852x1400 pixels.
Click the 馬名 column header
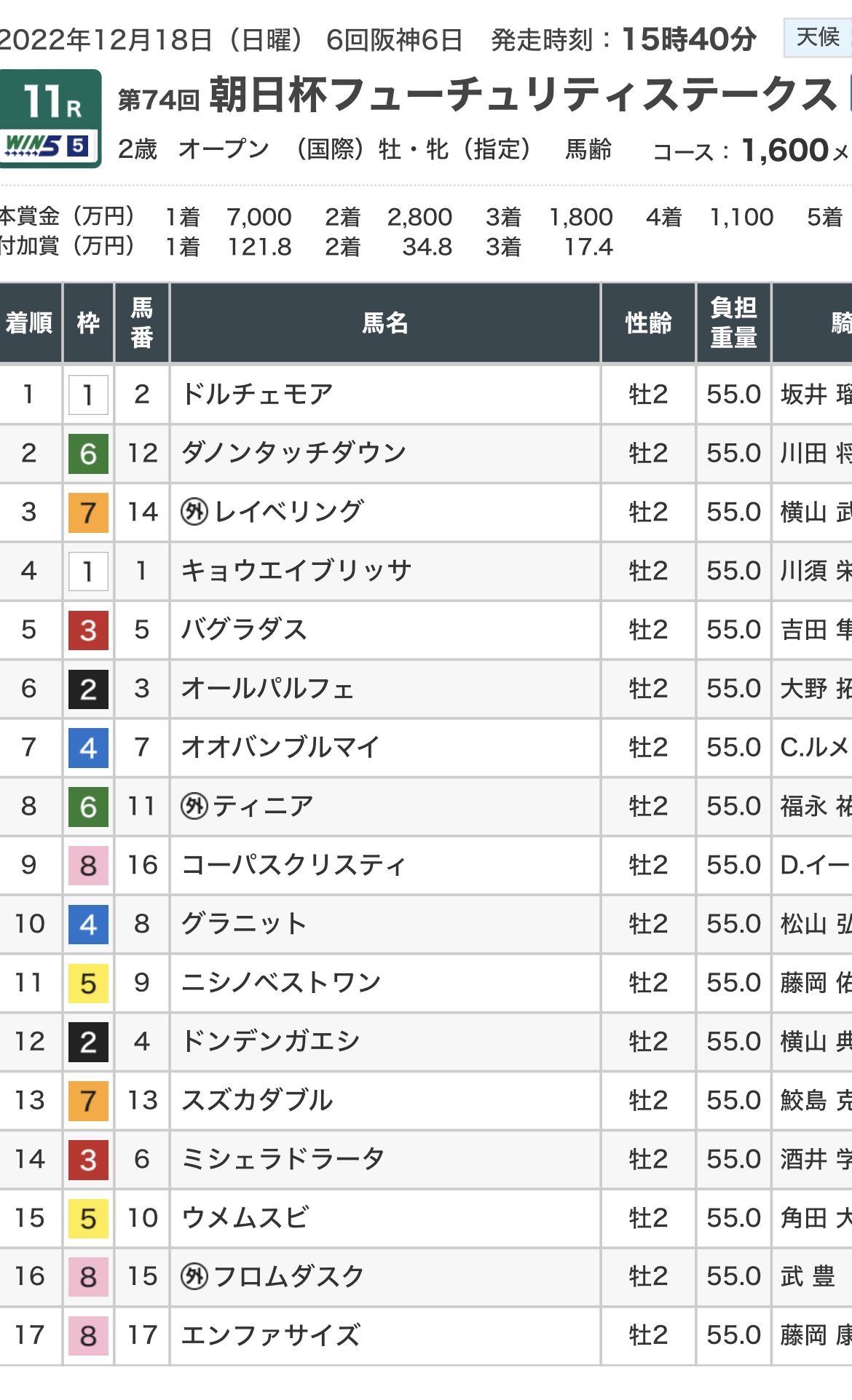tap(385, 323)
